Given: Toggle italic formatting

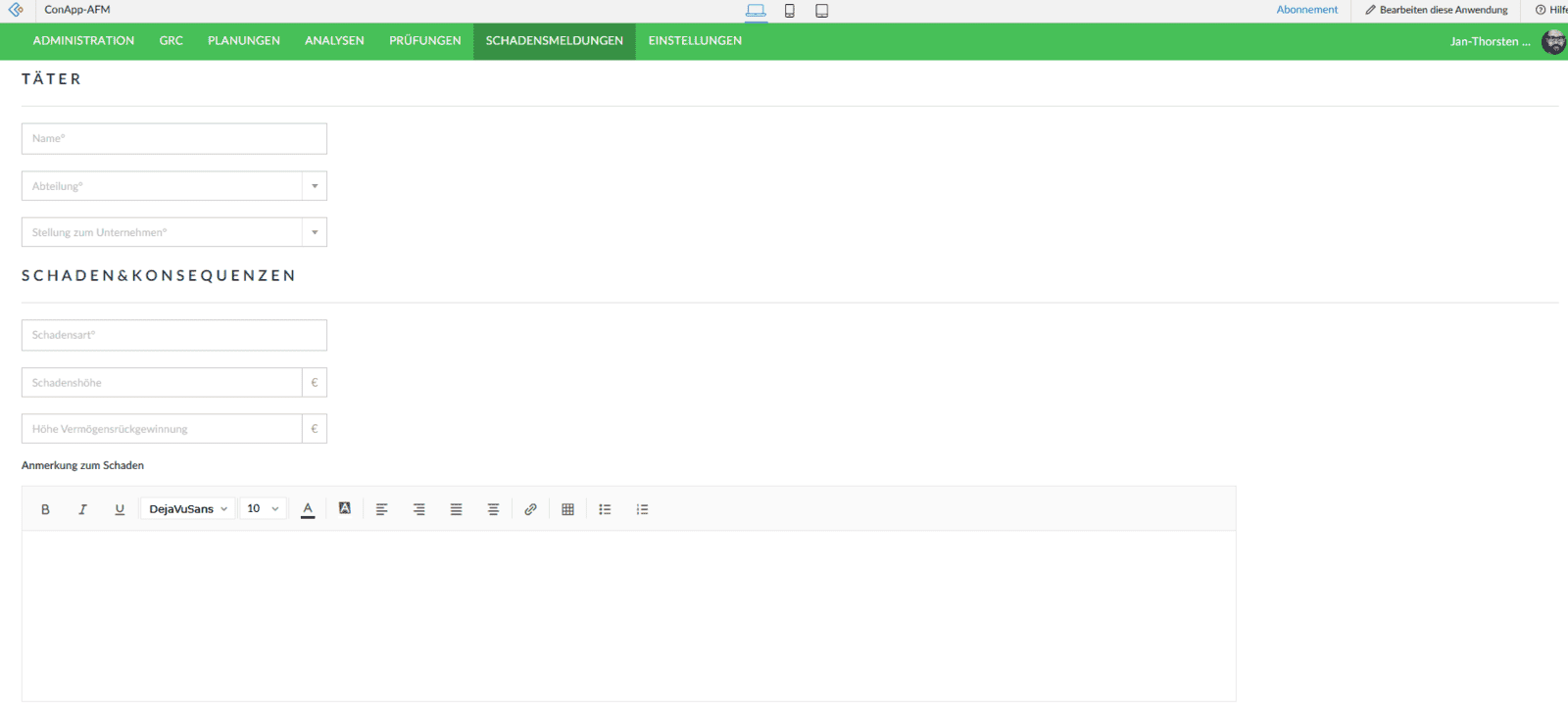Looking at the screenshot, I should click(82, 509).
